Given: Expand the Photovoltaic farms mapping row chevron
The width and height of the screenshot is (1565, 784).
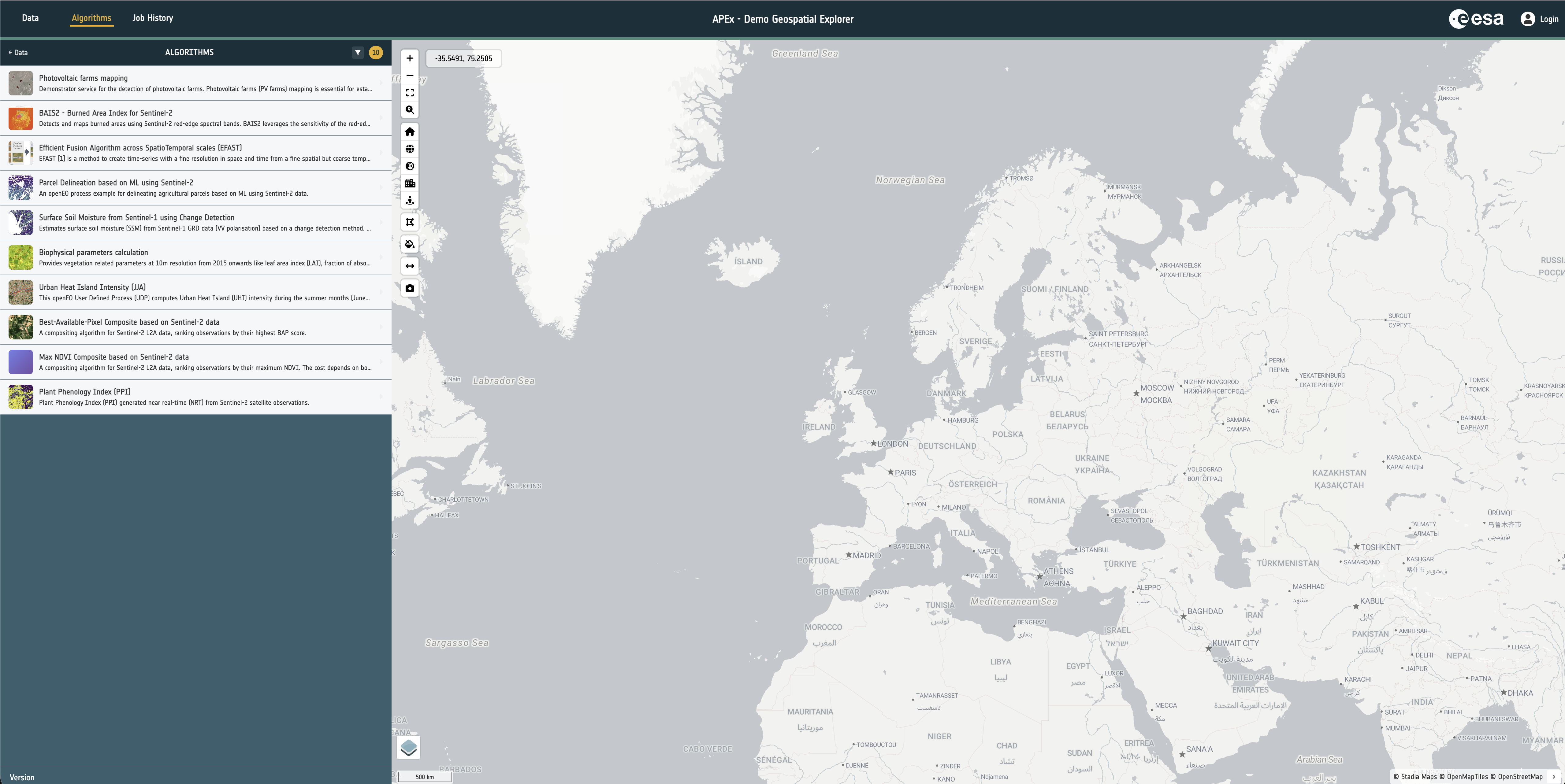Looking at the screenshot, I should [x=381, y=83].
